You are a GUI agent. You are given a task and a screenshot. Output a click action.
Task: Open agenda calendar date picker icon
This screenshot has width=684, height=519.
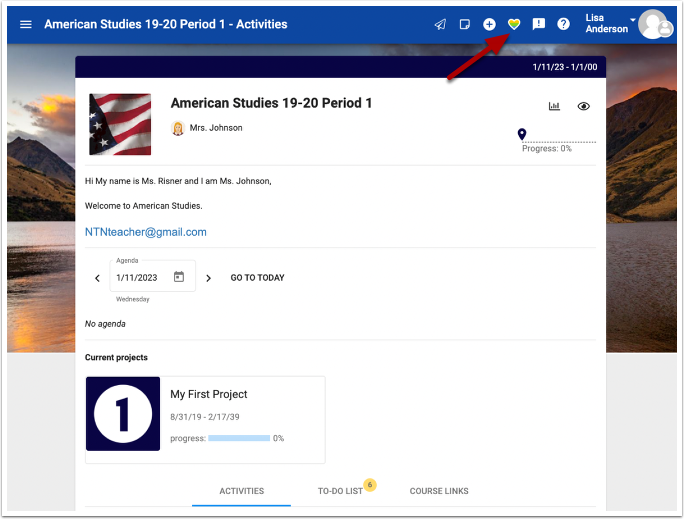tap(179, 277)
